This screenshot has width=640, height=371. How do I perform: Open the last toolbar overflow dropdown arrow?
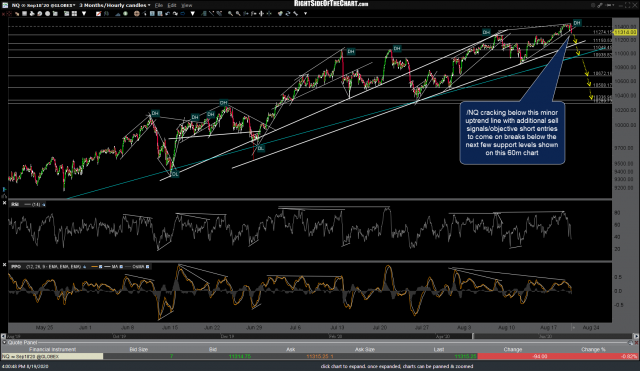click(305, 14)
